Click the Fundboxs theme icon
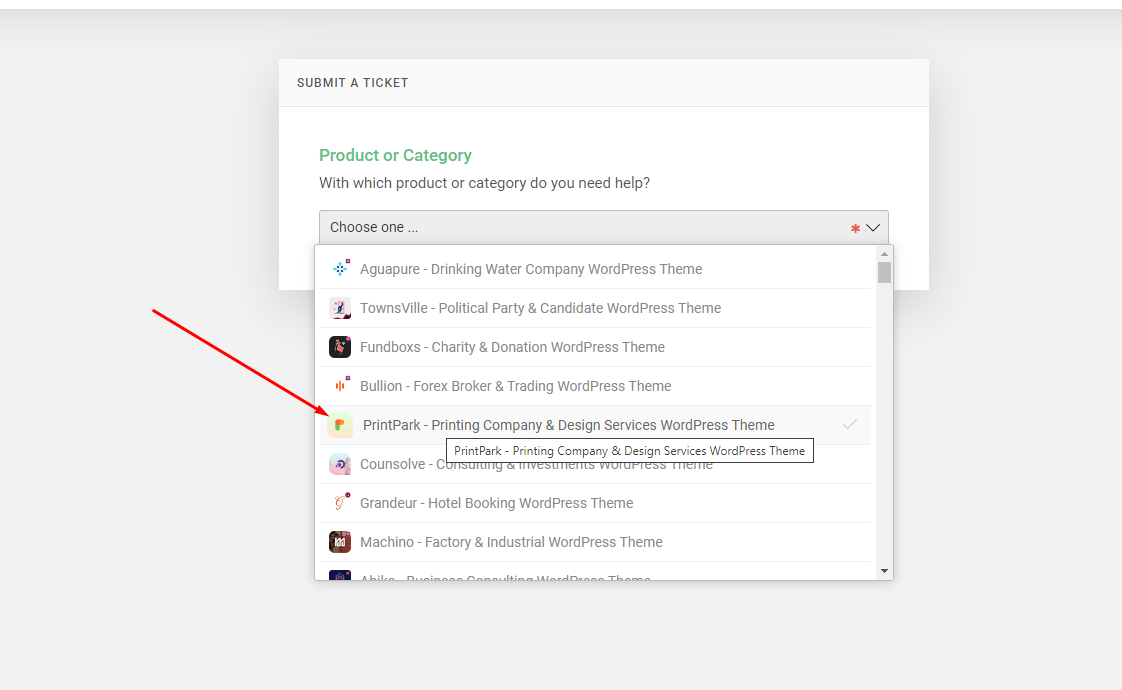 point(340,346)
